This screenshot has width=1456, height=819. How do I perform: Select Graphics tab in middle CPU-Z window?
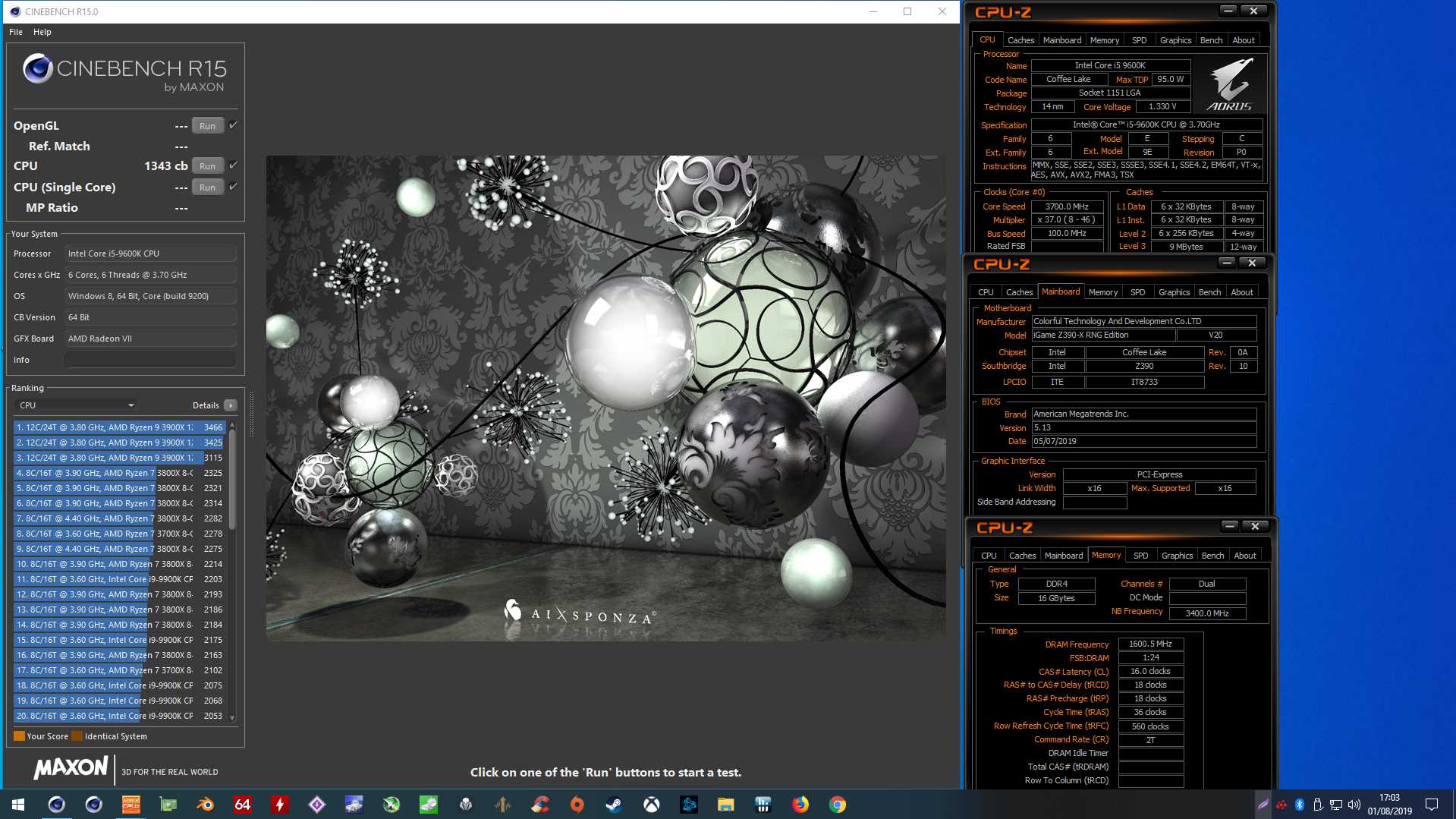(x=1174, y=292)
